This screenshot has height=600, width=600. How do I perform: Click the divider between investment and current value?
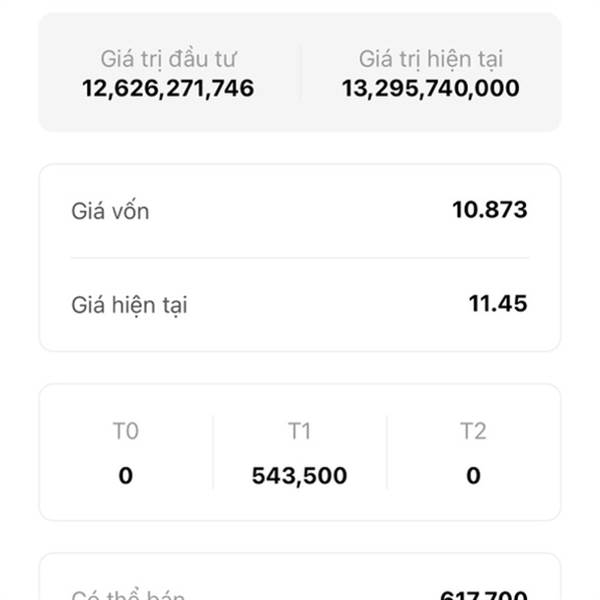click(300, 73)
